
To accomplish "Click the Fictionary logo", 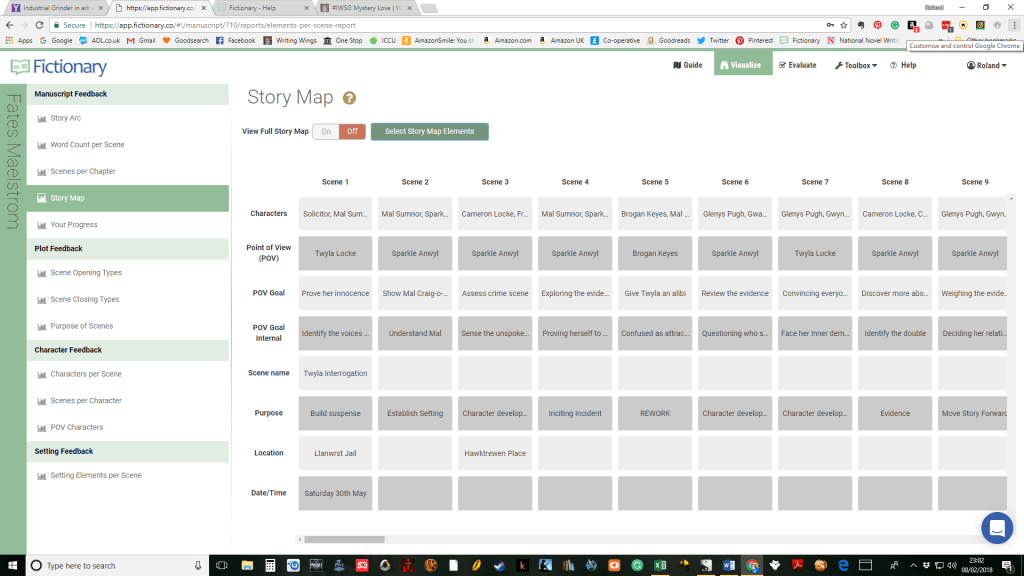I will (58, 67).
